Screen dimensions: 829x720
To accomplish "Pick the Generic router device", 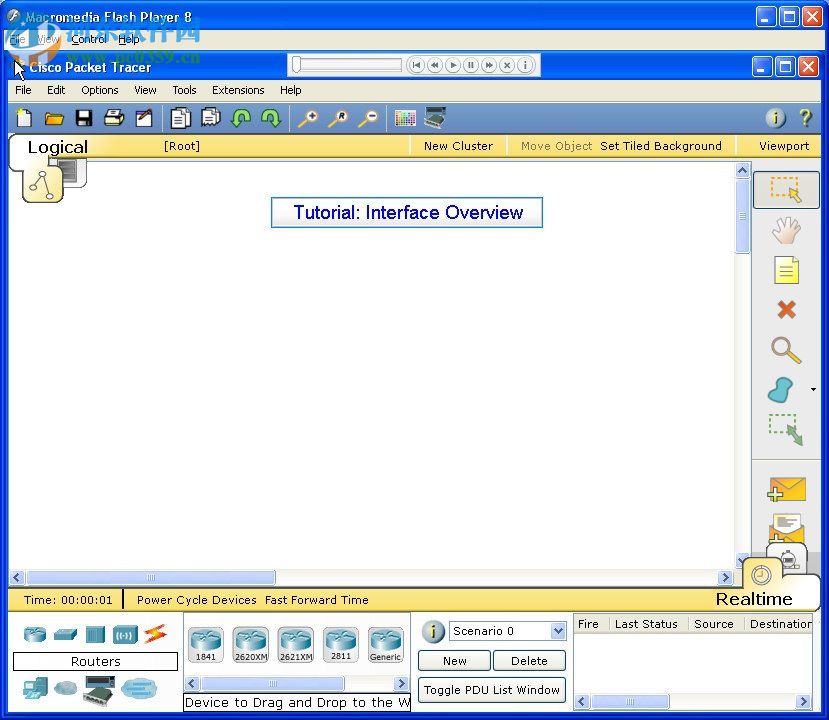I will [x=385, y=644].
